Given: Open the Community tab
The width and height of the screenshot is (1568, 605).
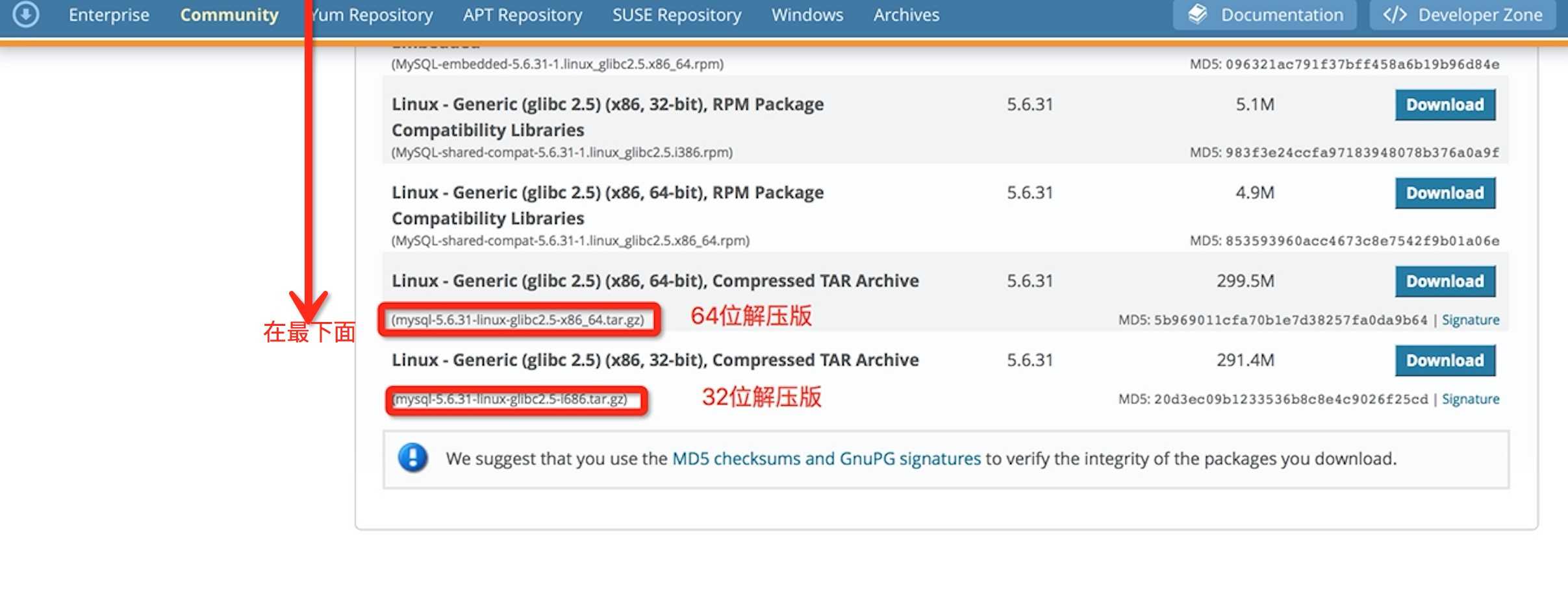Looking at the screenshot, I should click(229, 14).
